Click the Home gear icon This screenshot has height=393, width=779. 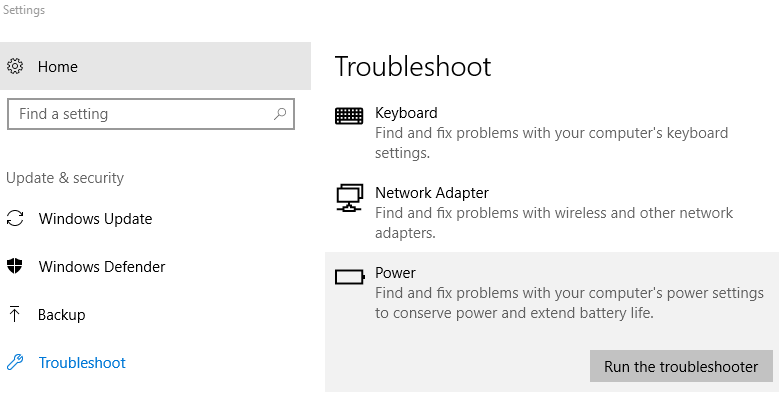point(15,67)
